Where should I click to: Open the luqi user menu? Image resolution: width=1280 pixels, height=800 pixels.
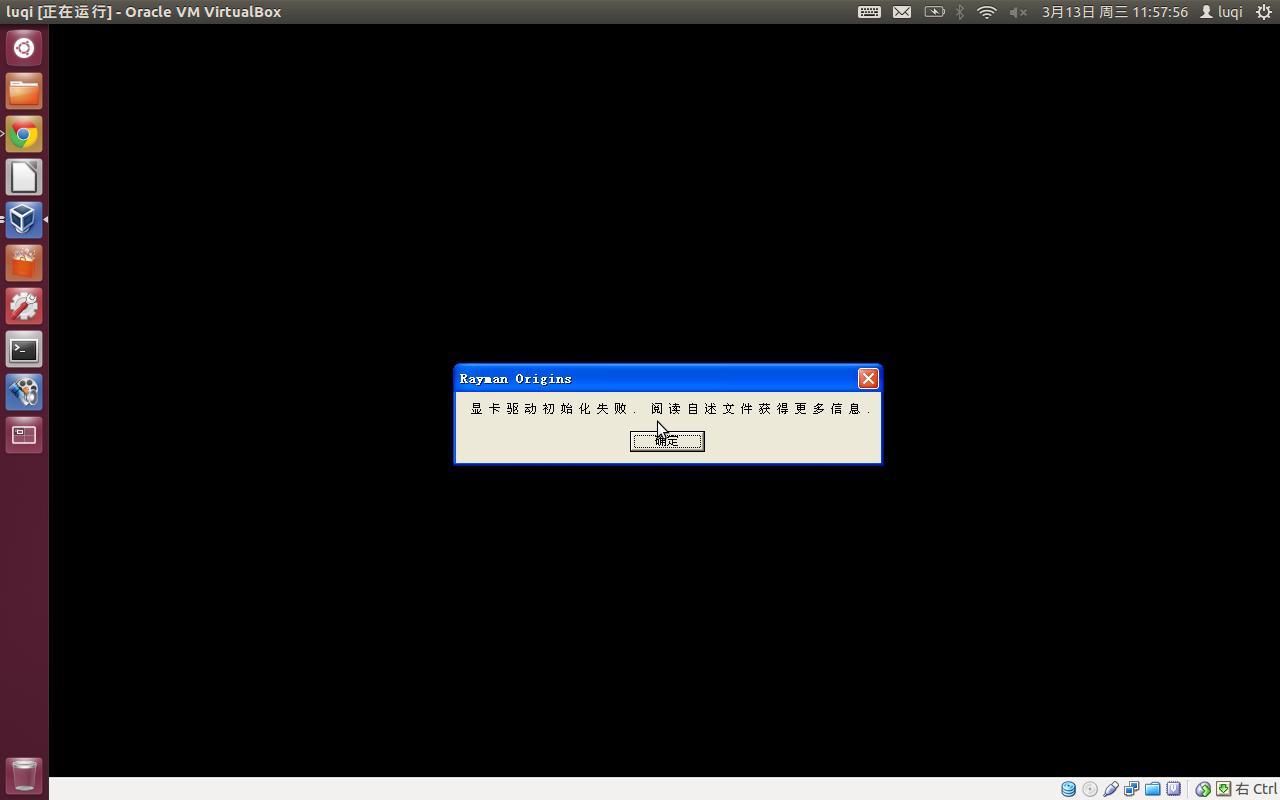1221,12
